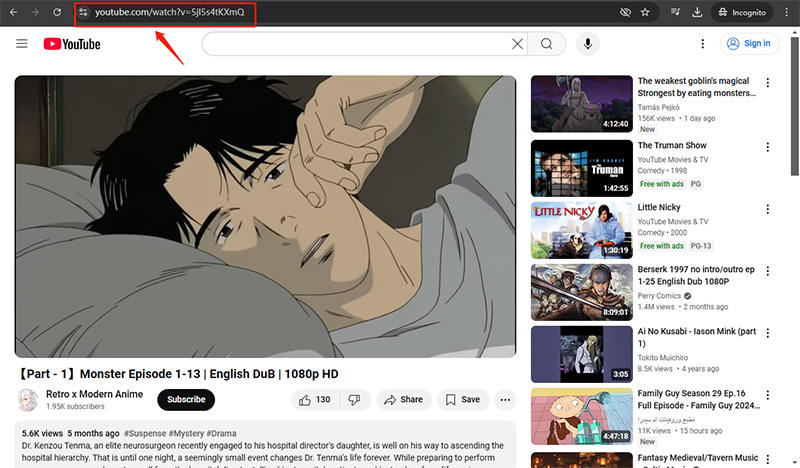Click the Monster video player
Viewport: 800px width, 468px height.
click(x=265, y=216)
